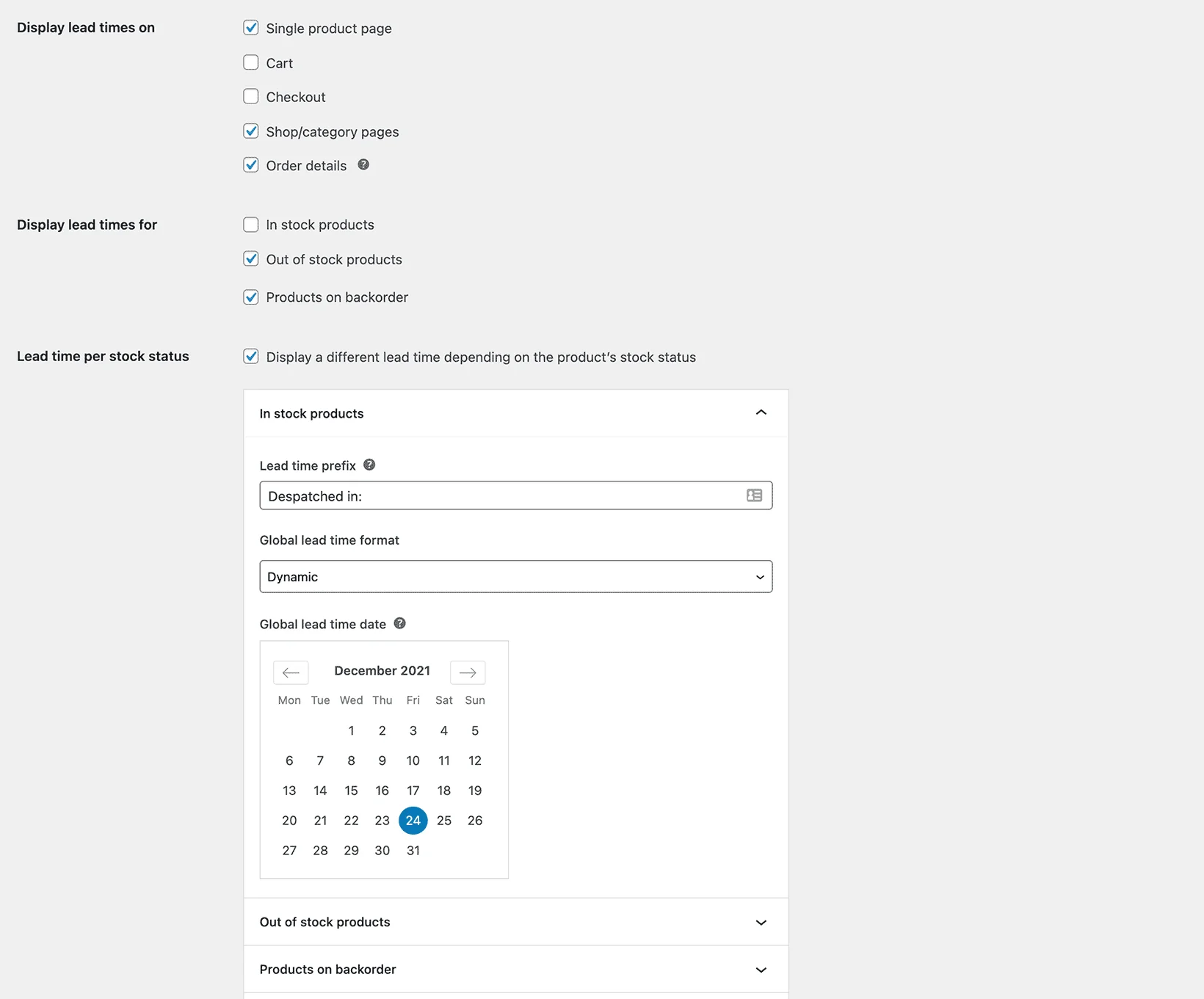
Task: Check the Checkout checkbox
Action: coord(250,96)
